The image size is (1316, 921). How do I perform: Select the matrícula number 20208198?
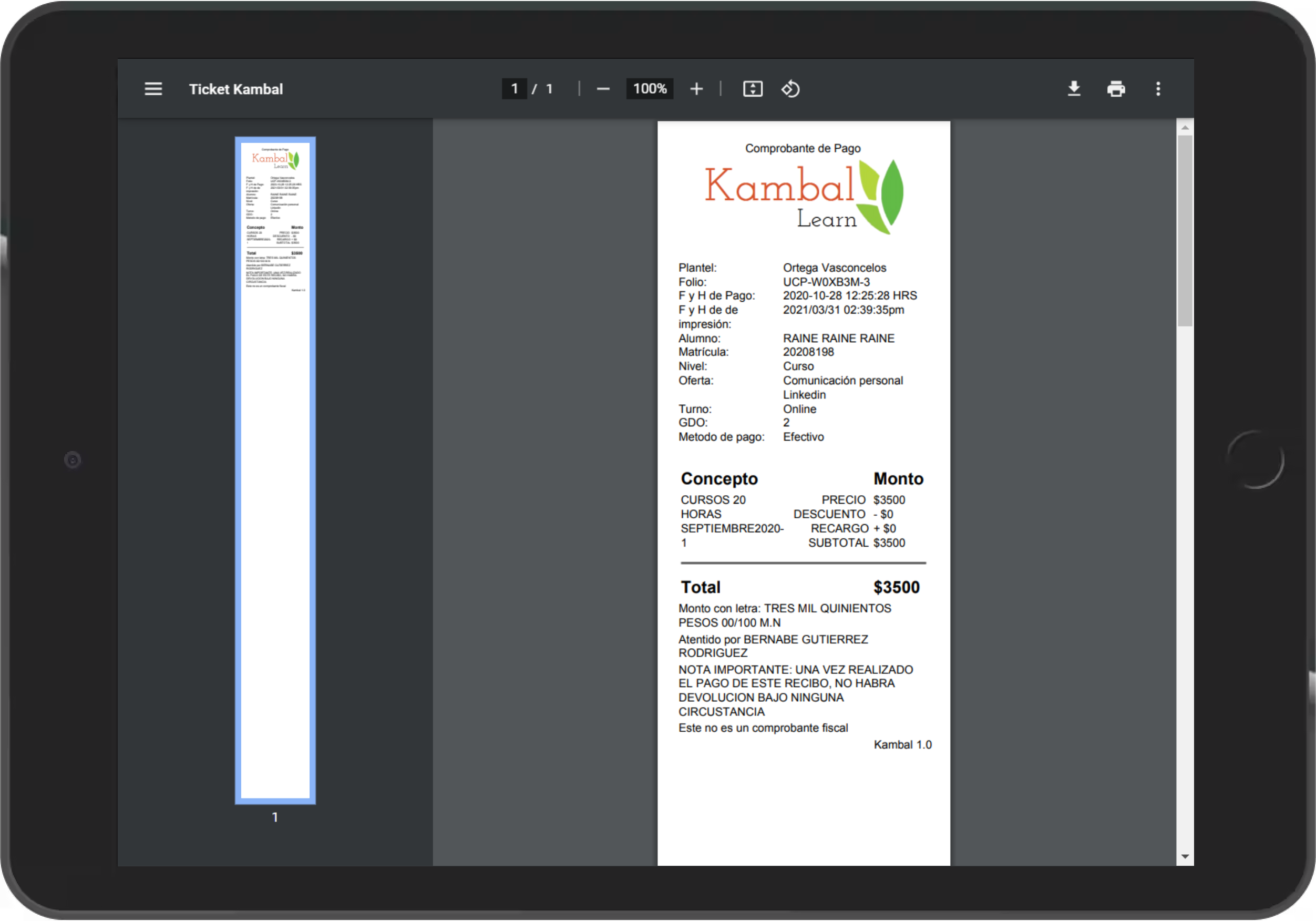coord(808,352)
